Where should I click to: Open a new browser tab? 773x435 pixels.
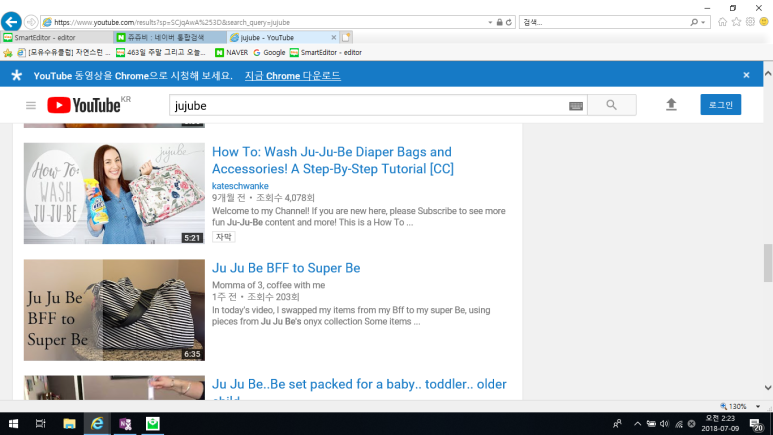click(346, 37)
